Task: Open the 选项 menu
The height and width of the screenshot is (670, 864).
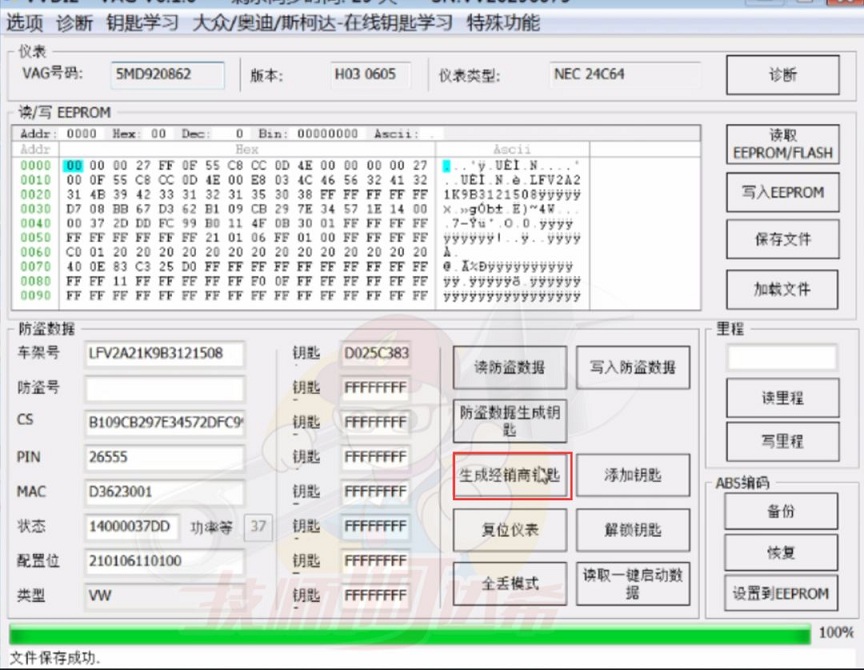Action: pyautogui.click(x=25, y=22)
